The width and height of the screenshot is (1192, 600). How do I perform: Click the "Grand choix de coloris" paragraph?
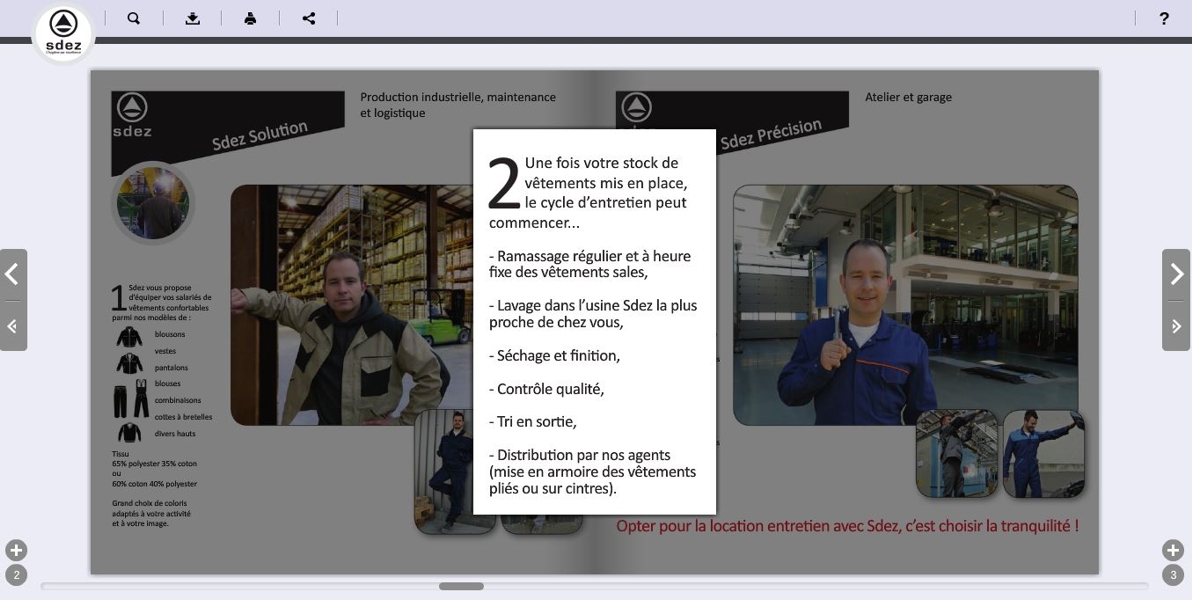click(x=150, y=513)
